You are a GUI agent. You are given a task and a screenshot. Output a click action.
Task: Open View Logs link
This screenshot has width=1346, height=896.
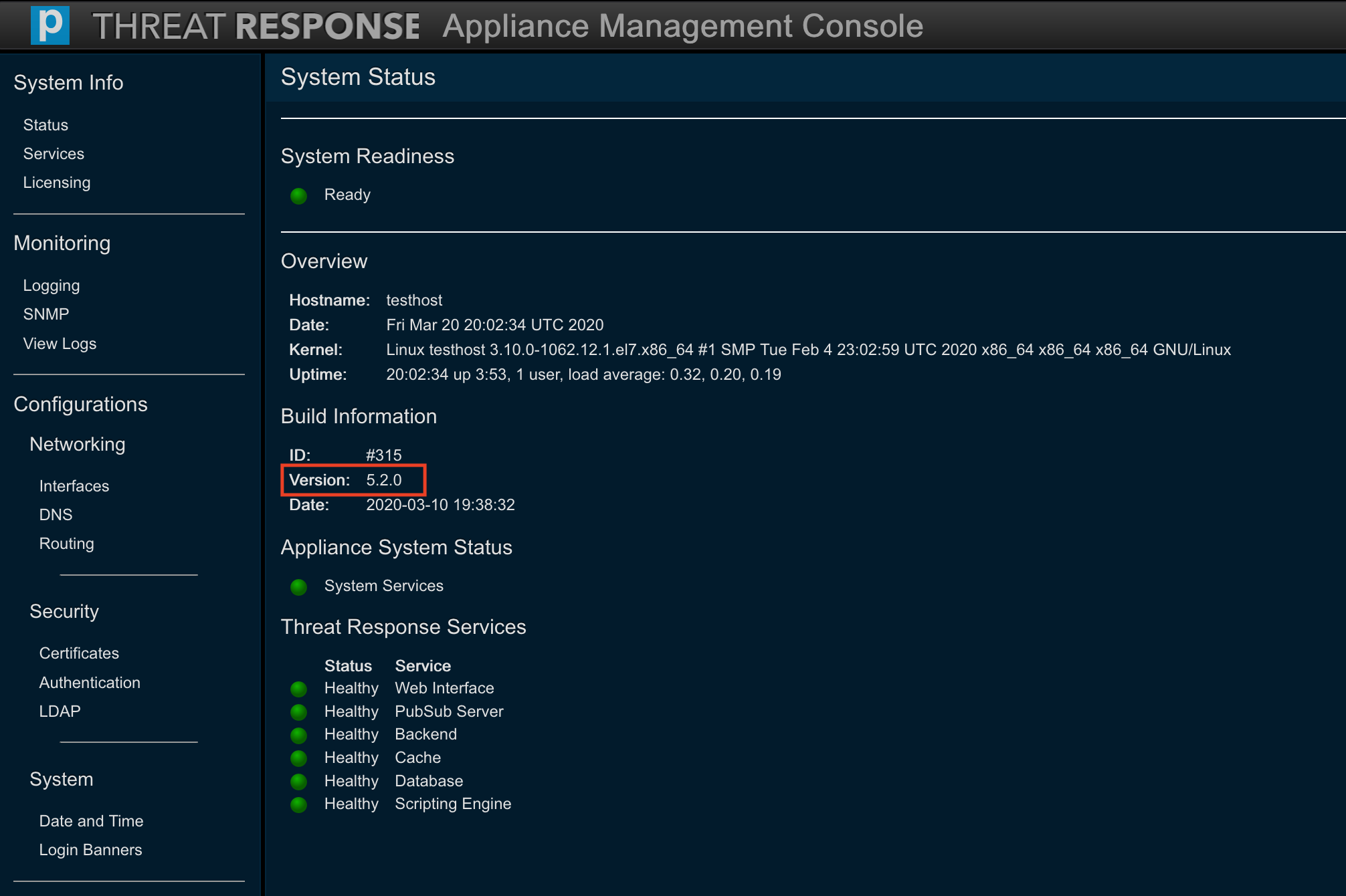tap(60, 344)
